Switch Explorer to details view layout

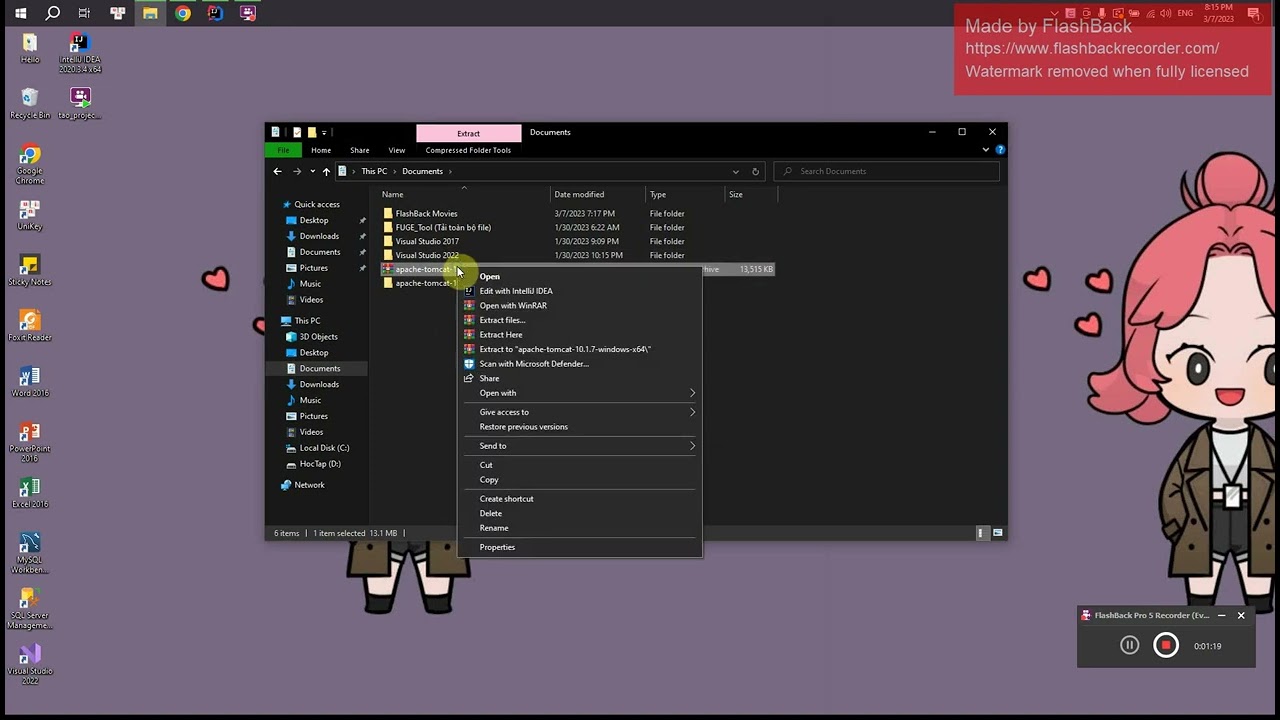click(981, 533)
